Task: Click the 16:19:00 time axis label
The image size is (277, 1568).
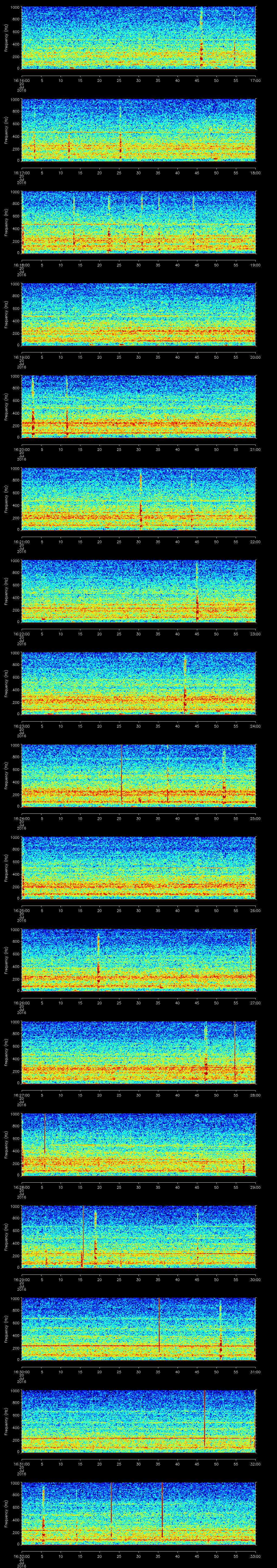Action: [x=21, y=357]
